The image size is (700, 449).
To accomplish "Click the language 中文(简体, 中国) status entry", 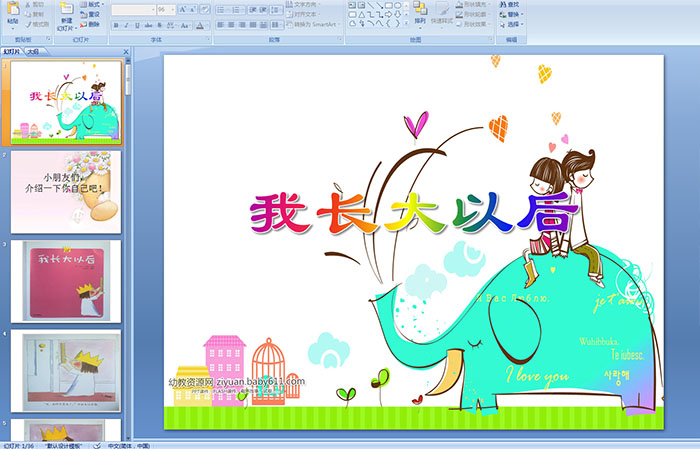I will (x=129, y=445).
